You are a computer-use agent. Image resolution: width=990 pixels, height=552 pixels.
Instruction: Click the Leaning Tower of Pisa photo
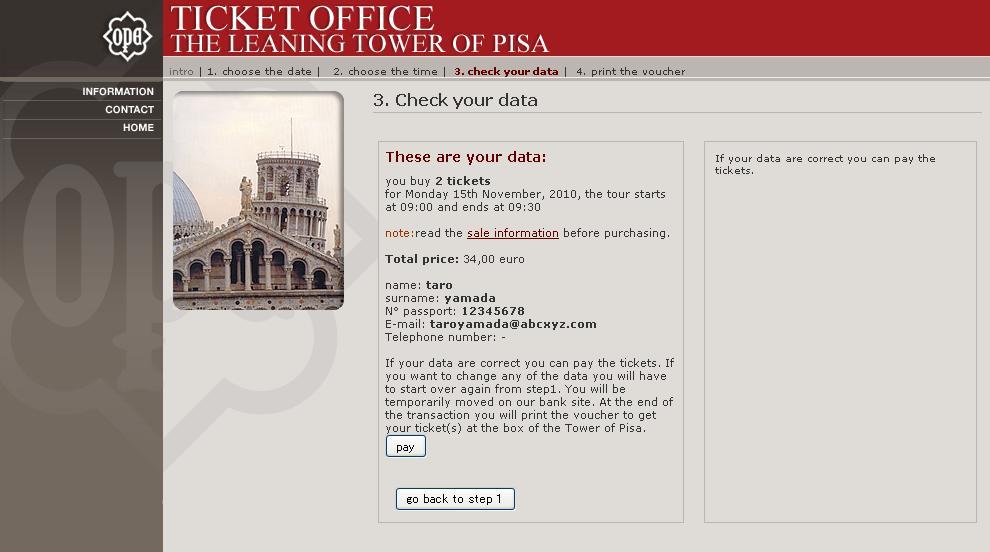point(258,200)
